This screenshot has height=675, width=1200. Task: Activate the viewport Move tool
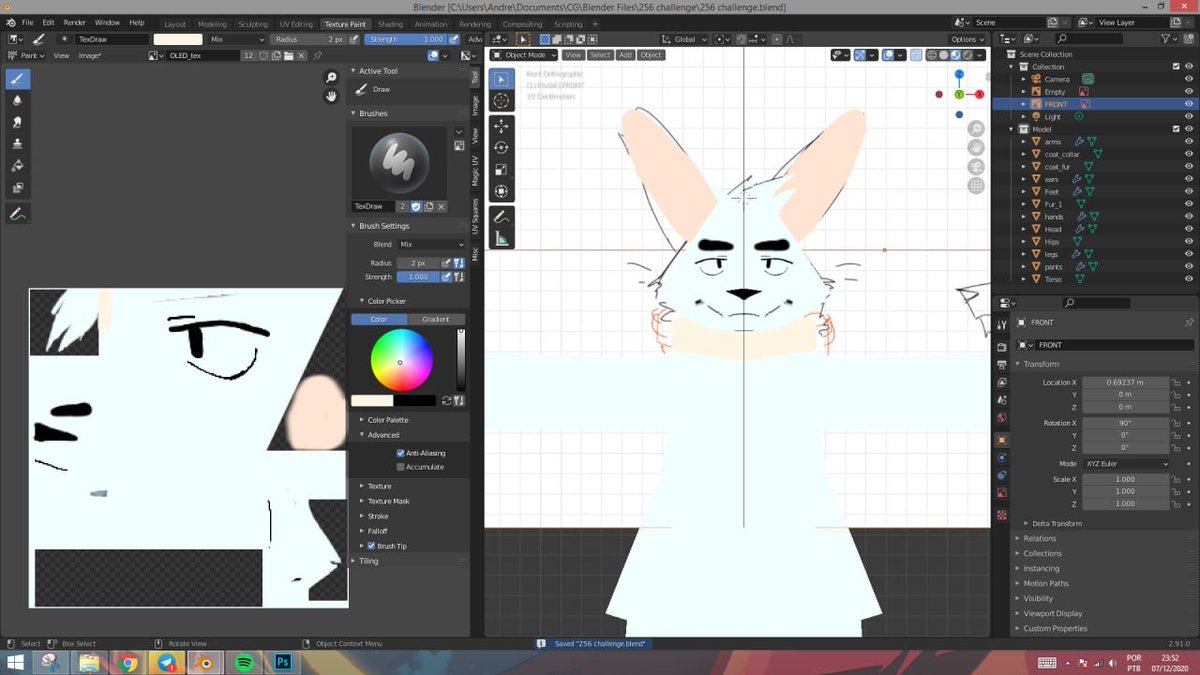pos(502,126)
